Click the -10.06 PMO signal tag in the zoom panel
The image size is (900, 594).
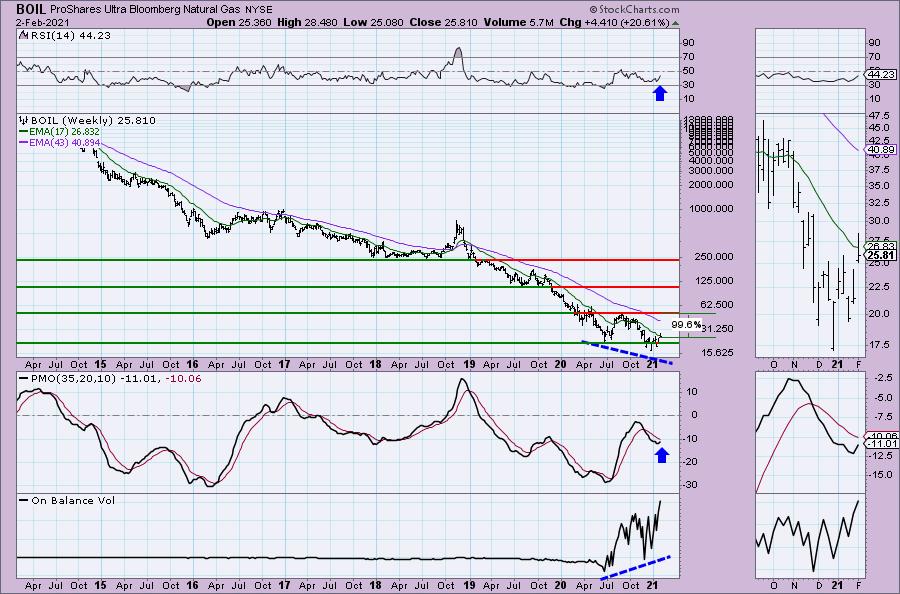pos(882,436)
